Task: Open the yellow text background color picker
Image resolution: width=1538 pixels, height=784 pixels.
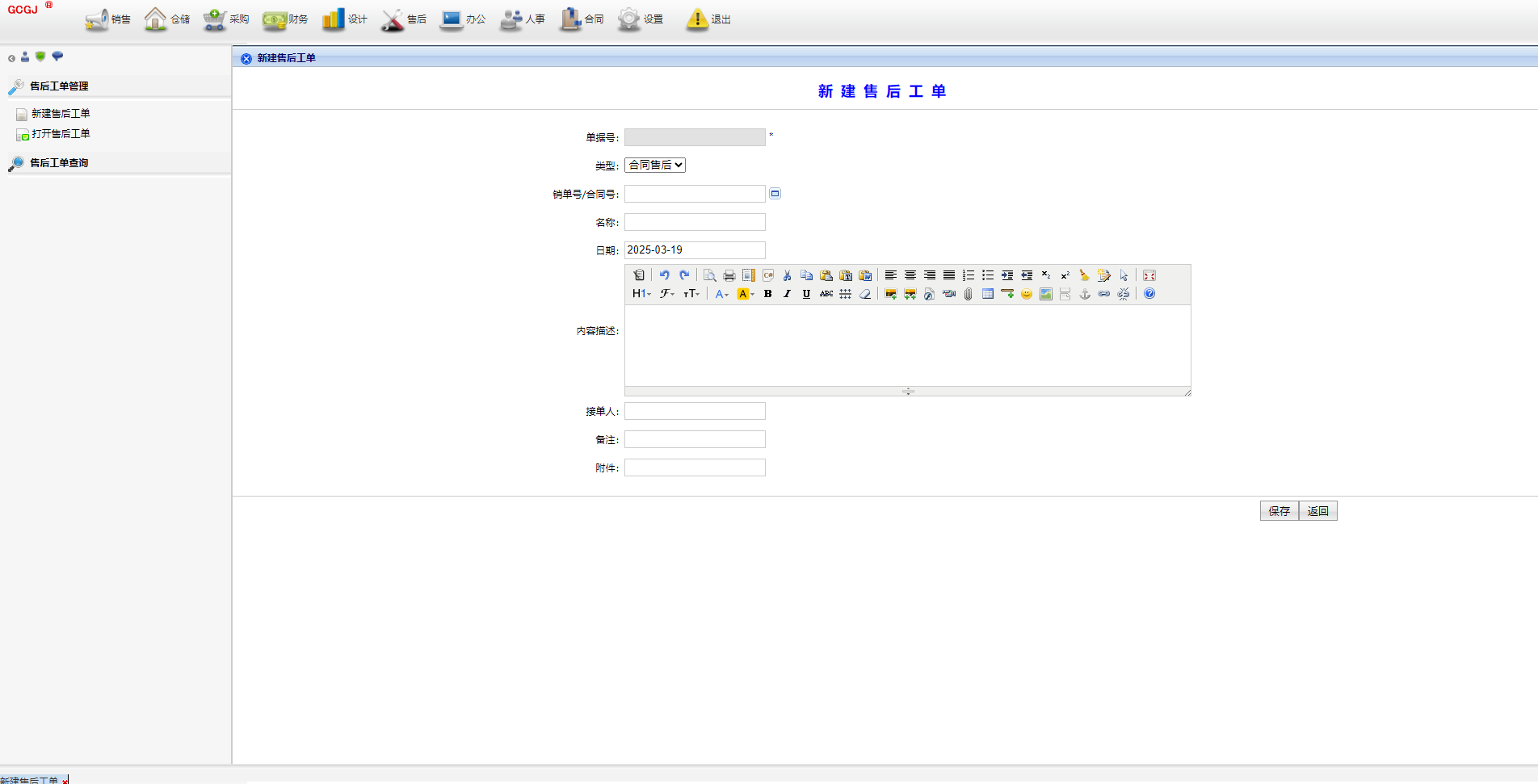Action: 745,294
